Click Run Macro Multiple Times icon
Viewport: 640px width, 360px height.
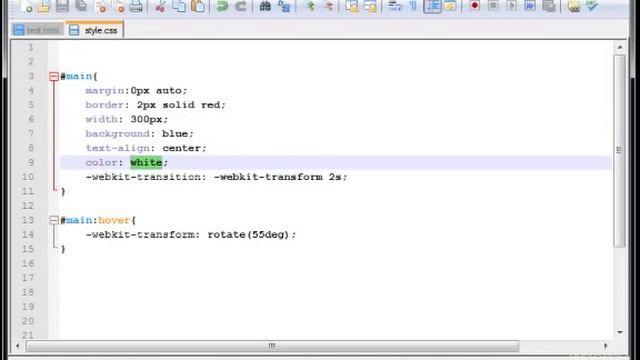530,6
